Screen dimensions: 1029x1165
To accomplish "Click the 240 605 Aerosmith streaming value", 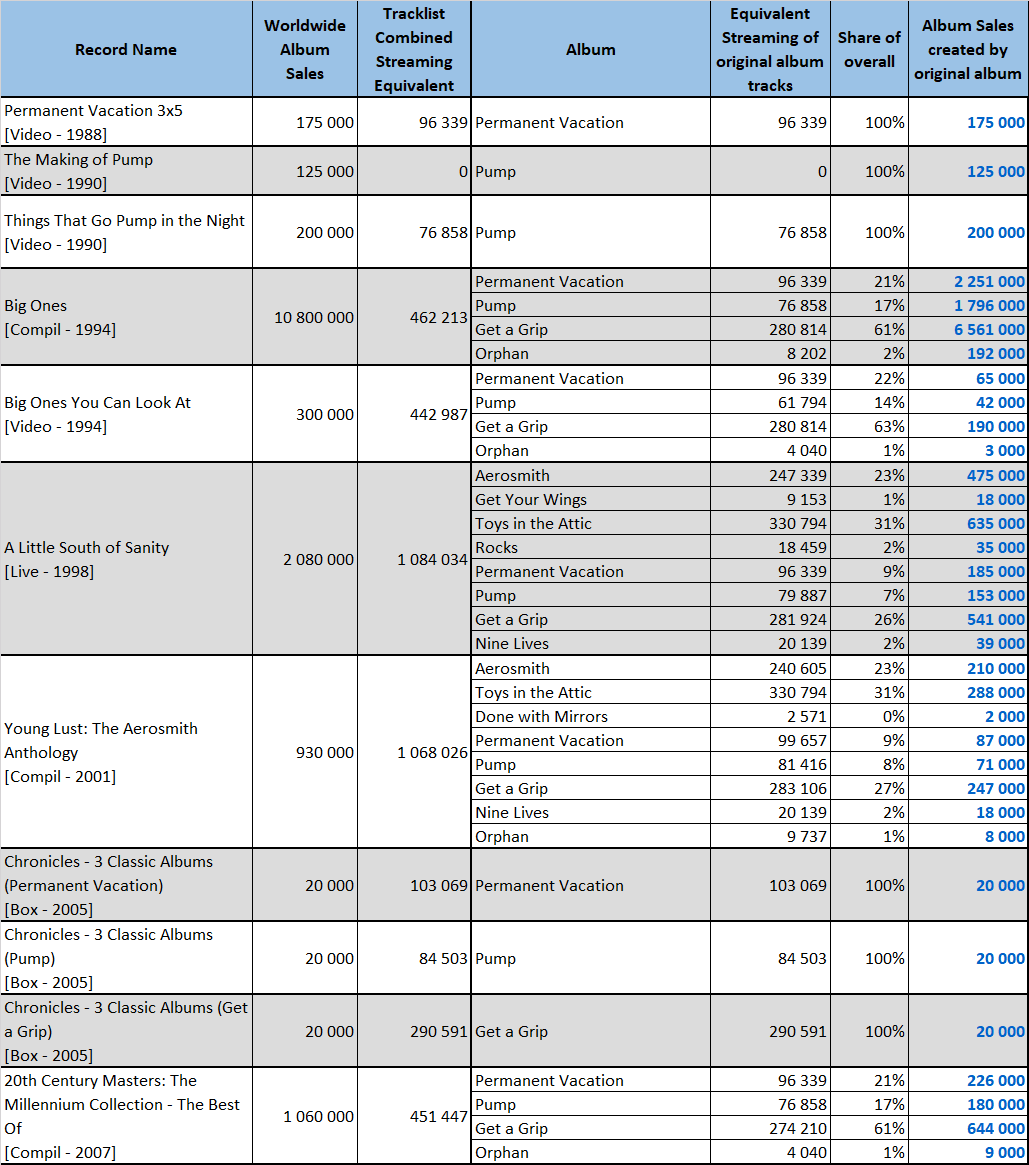I will point(798,669).
